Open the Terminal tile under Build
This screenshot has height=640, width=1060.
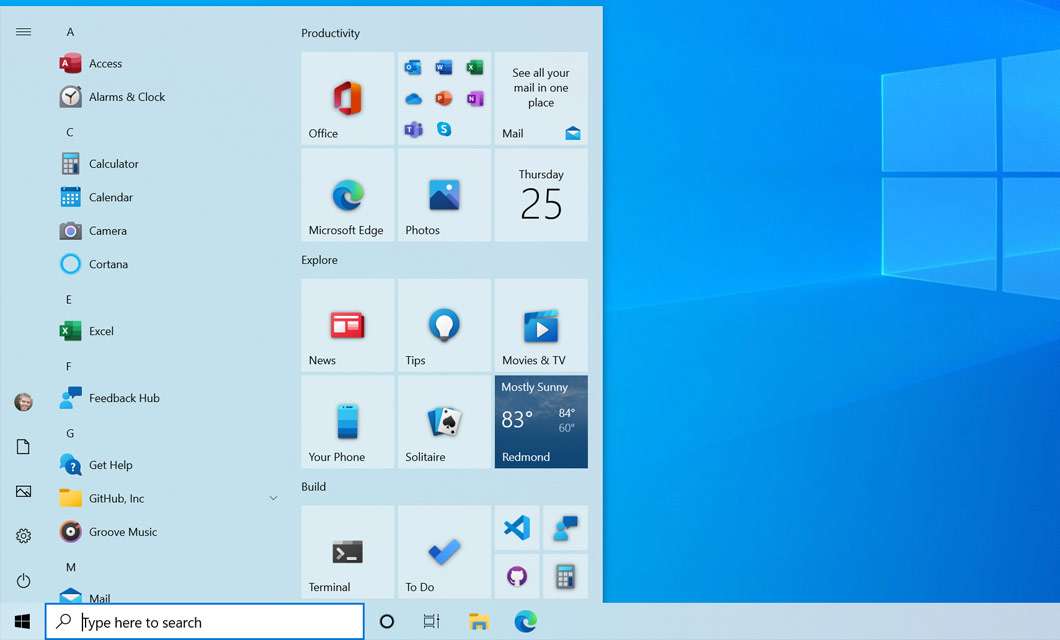(347, 551)
